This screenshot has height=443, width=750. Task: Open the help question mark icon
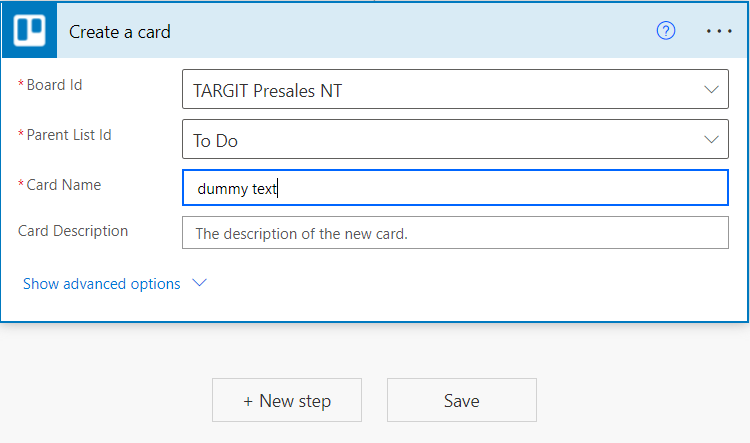point(665,31)
